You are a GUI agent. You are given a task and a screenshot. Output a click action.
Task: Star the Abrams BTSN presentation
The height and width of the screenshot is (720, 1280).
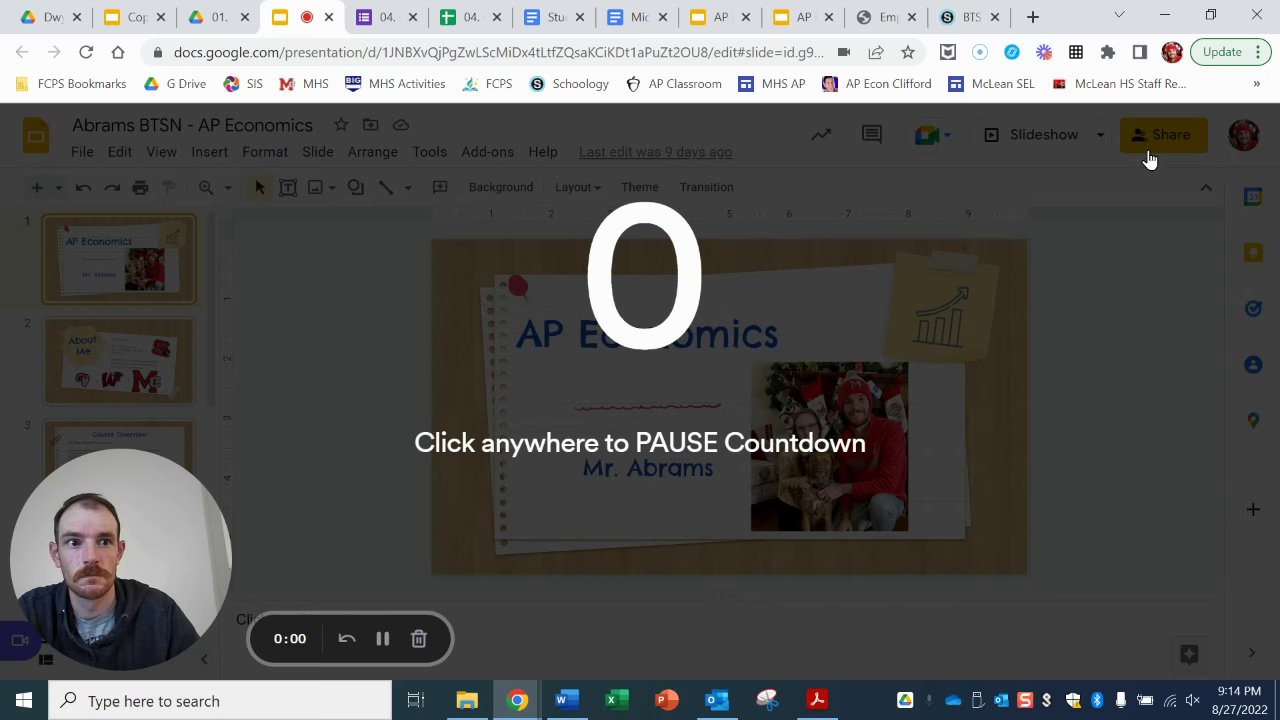point(341,125)
